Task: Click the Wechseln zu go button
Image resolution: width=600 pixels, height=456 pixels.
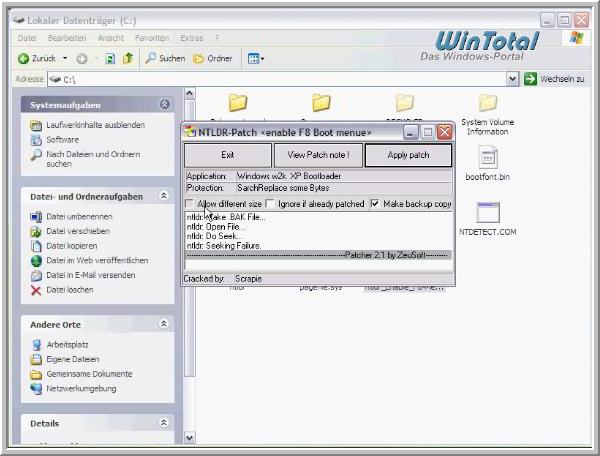Action: [x=554, y=79]
